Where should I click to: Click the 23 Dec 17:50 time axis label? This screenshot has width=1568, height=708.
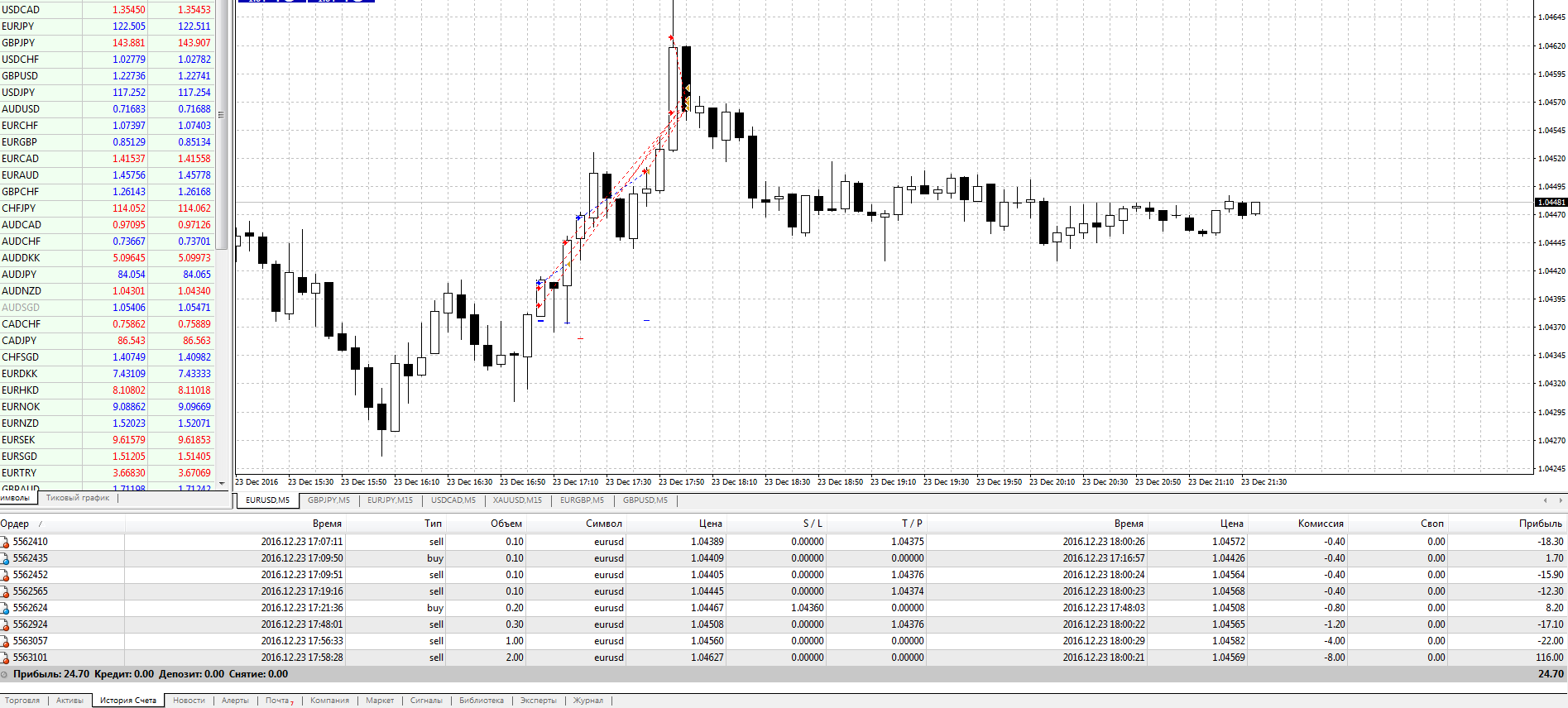click(681, 482)
